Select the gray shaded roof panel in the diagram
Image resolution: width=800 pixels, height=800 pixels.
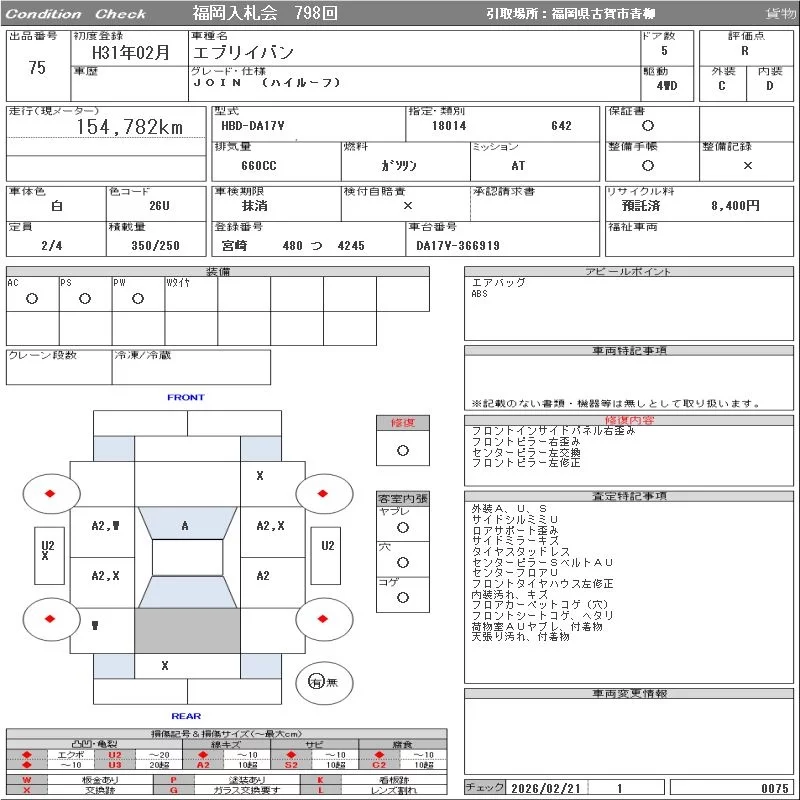[187, 631]
